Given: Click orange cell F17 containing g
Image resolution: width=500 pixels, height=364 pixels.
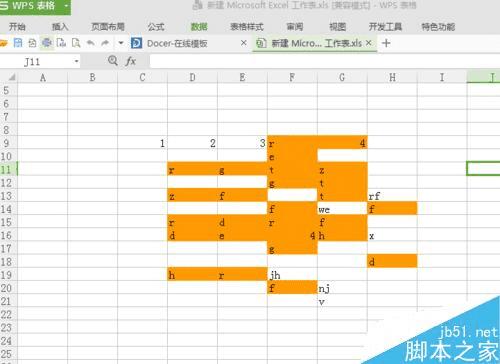Looking at the screenshot, I should click(x=292, y=249).
